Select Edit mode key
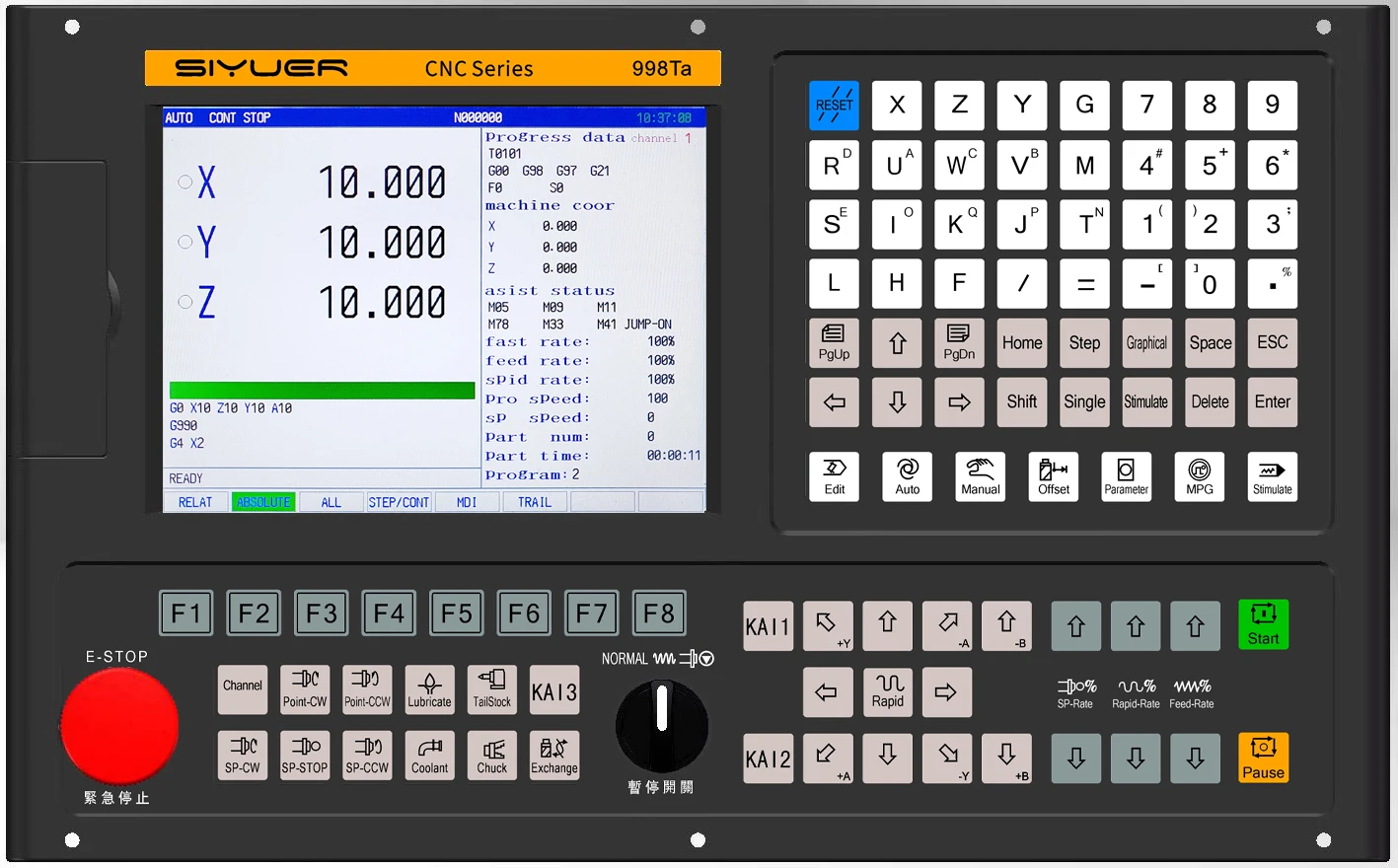The width and height of the screenshot is (1398, 868). [835, 476]
